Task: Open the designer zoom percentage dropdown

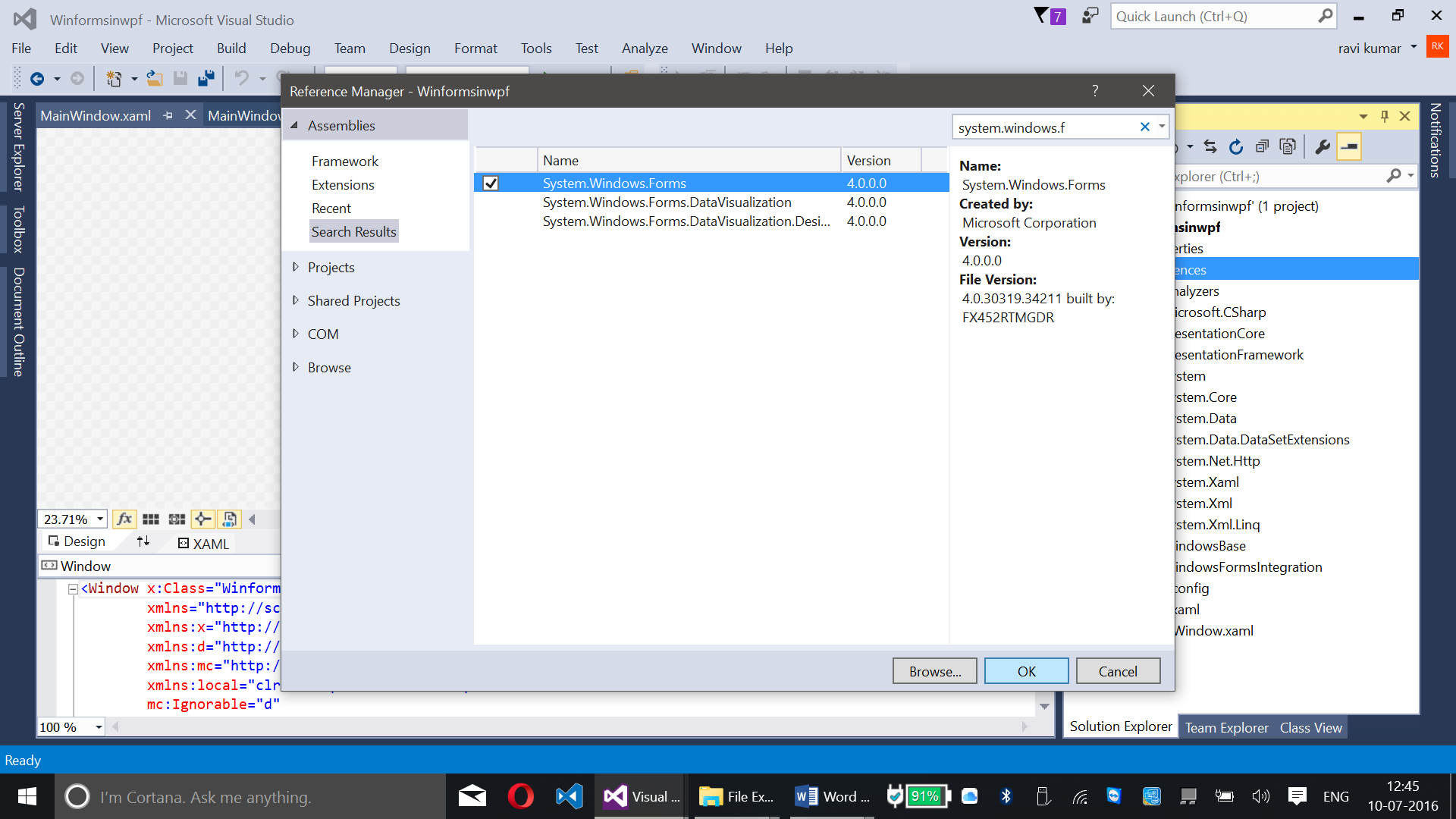Action: tap(99, 519)
